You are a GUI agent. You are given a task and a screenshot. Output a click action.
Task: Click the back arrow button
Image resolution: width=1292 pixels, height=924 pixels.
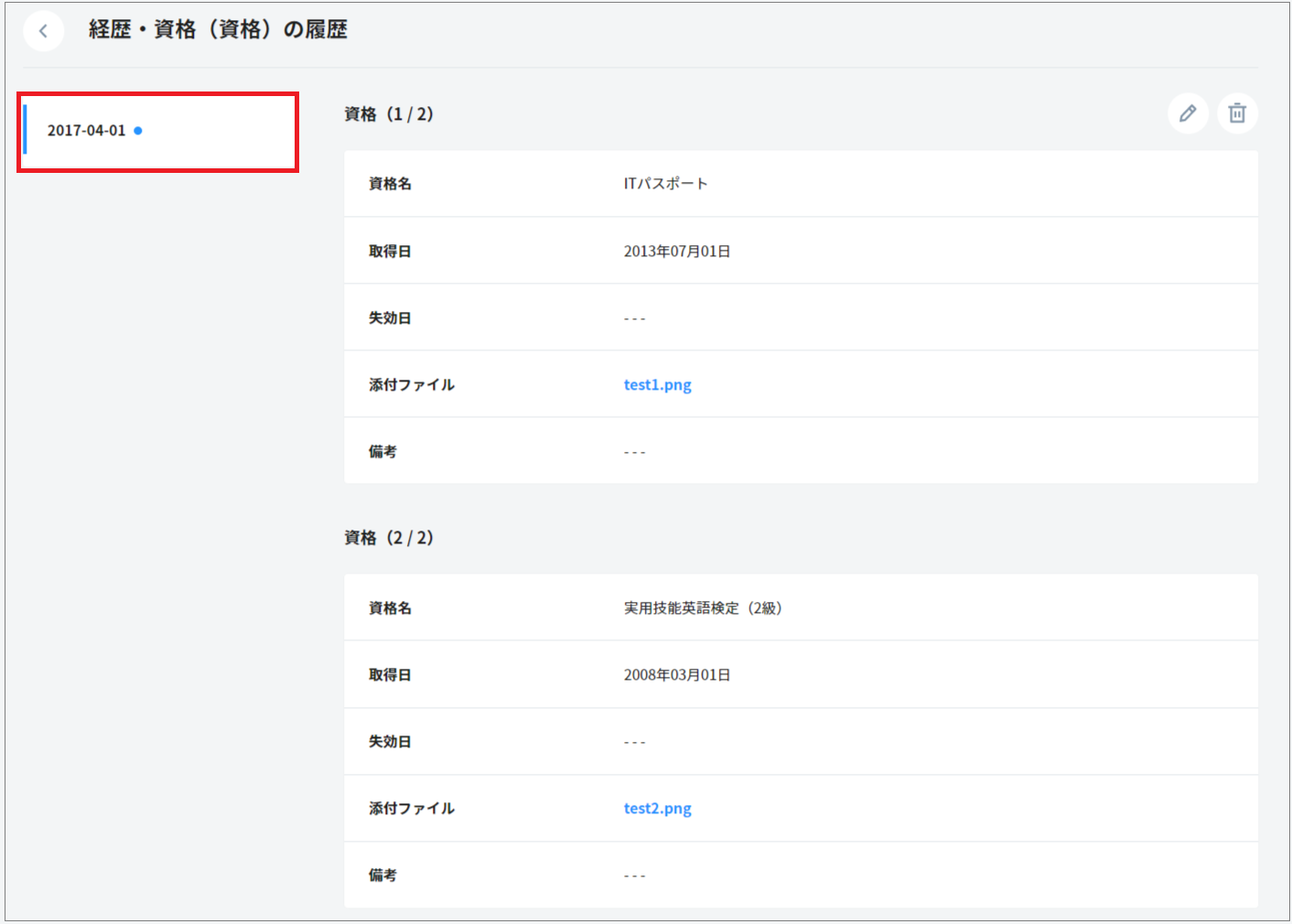(x=43, y=31)
